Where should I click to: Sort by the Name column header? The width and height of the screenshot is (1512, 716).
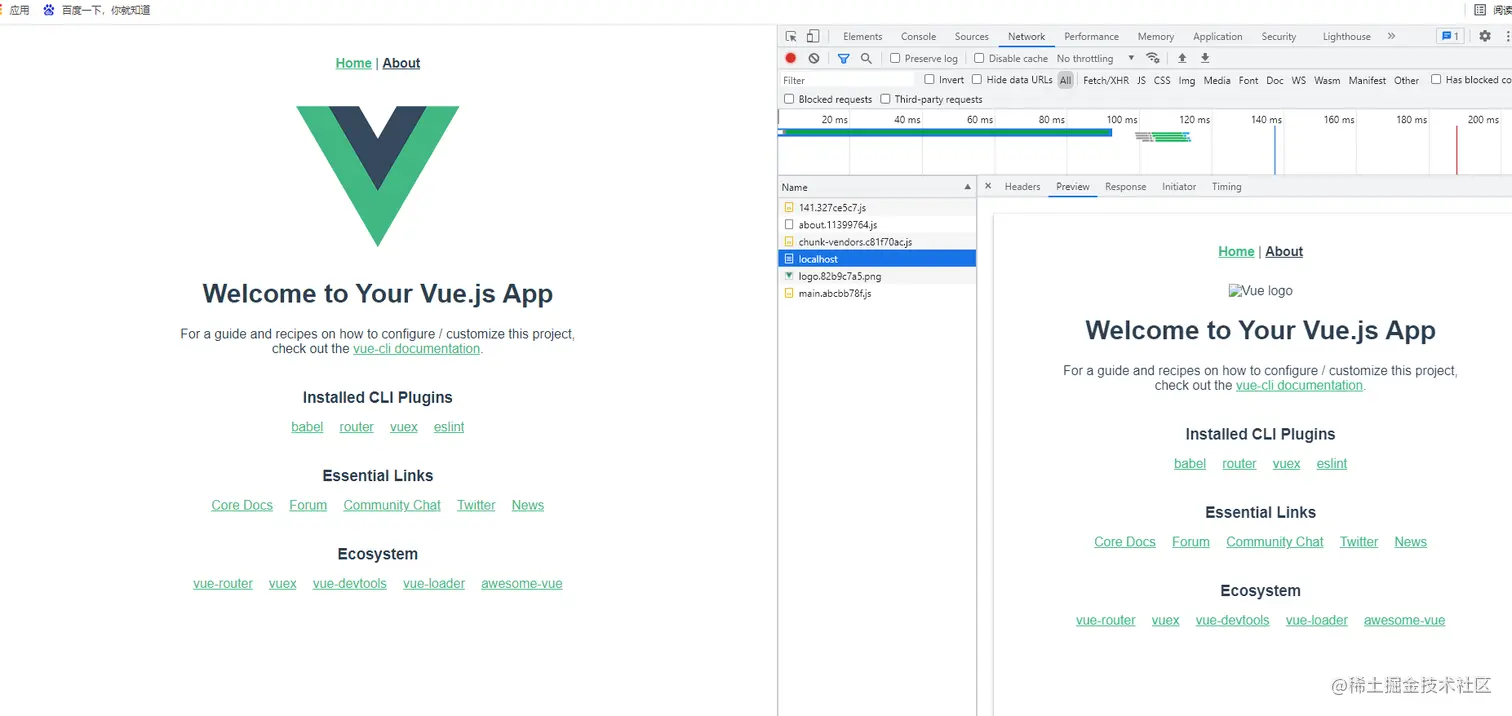coord(877,187)
